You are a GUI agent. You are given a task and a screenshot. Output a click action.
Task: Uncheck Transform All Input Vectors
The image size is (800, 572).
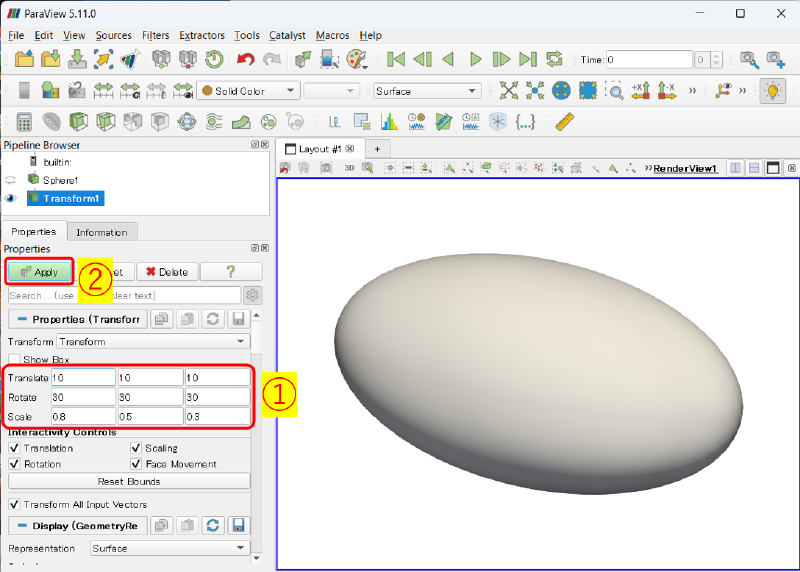15,504
